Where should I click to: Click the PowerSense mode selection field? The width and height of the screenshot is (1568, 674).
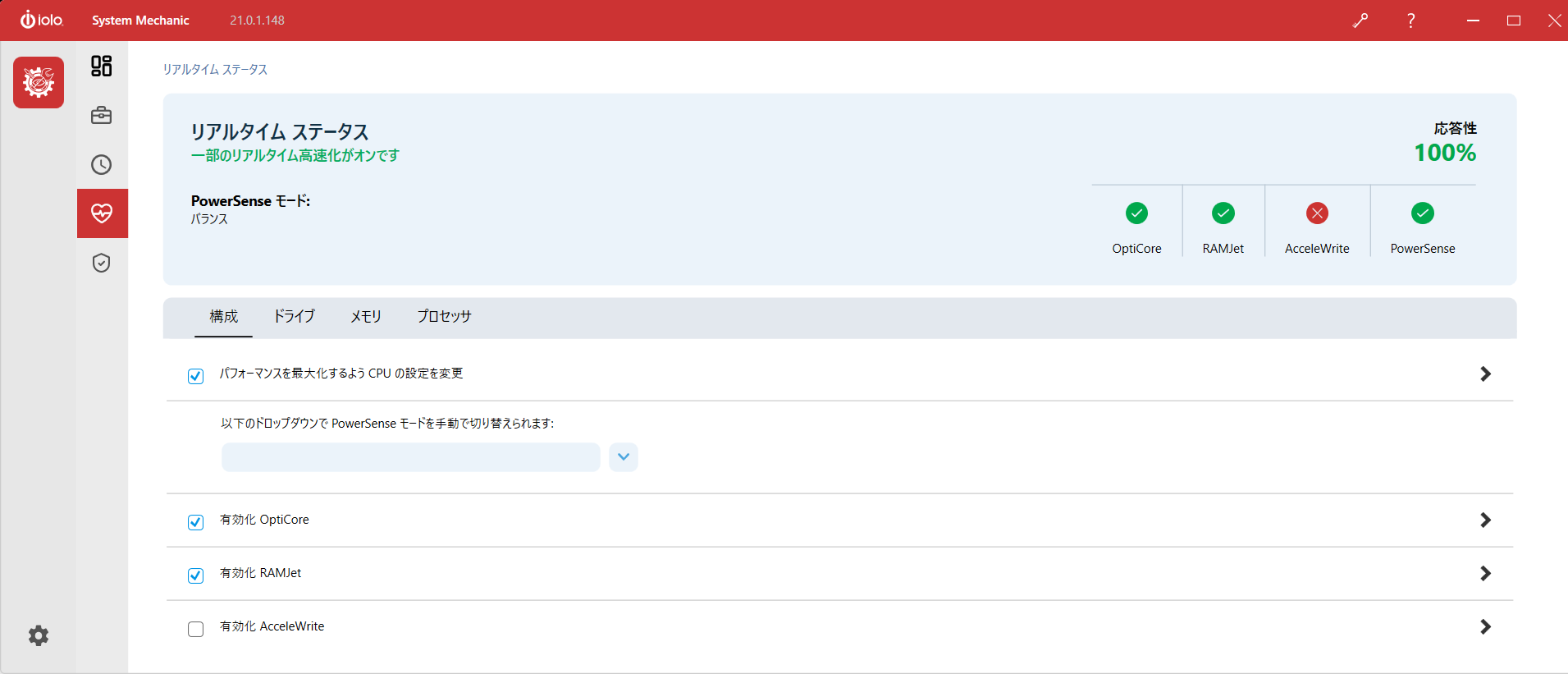coord(410,457)
